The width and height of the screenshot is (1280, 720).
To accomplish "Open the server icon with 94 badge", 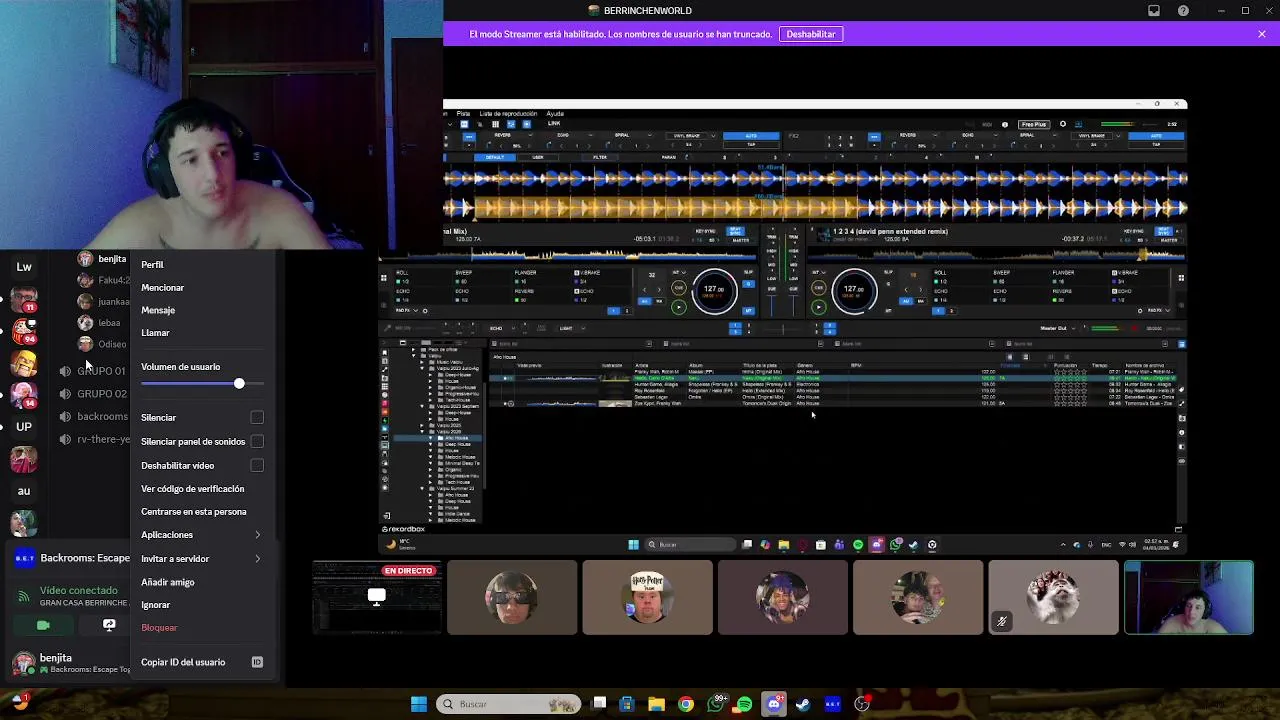I will pyautogui.click(x=24, y=331).
